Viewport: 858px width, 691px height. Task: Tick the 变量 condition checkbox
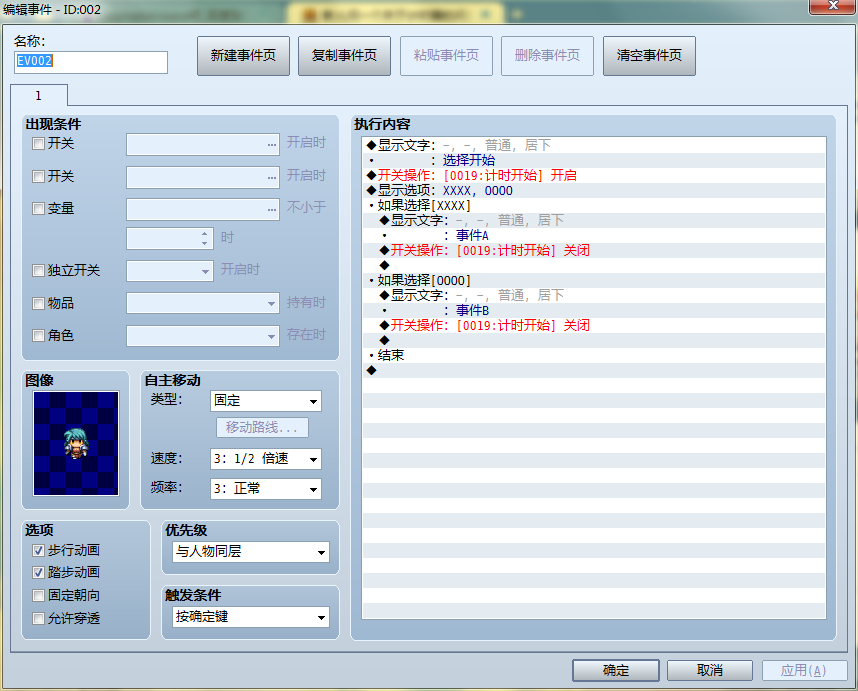[x=38, y=208]
